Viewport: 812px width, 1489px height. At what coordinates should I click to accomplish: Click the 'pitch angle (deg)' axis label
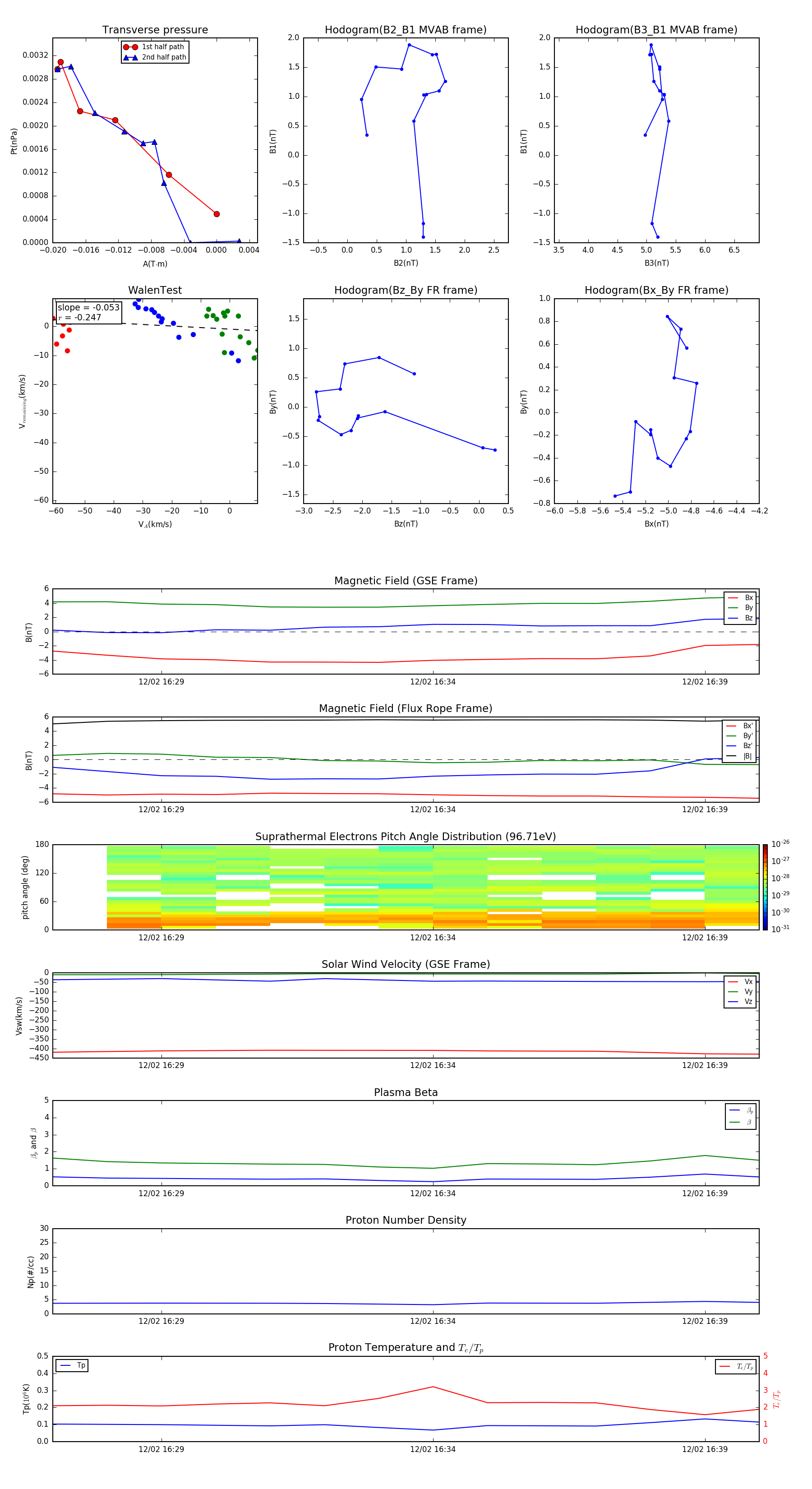25,887
